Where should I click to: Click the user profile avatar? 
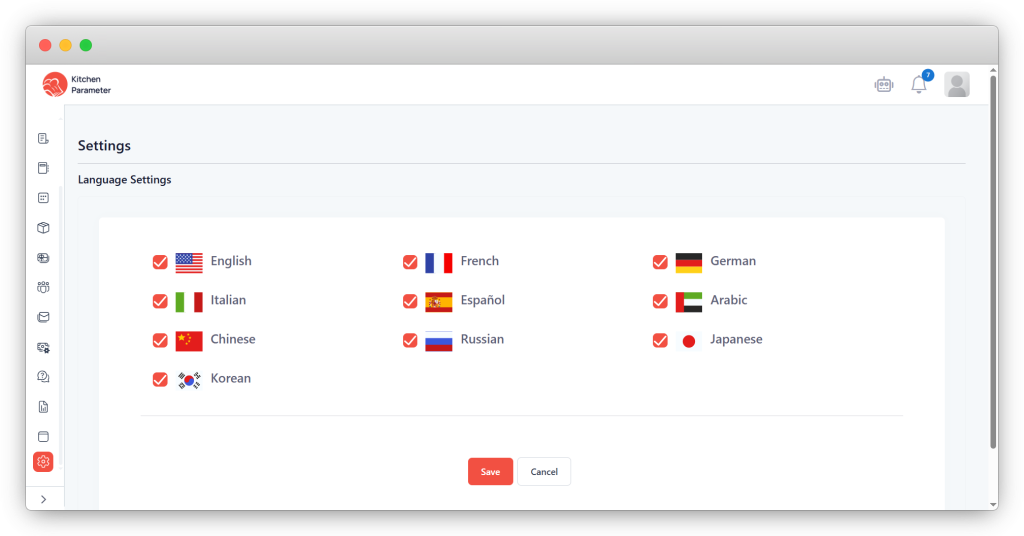pos(957,85)
